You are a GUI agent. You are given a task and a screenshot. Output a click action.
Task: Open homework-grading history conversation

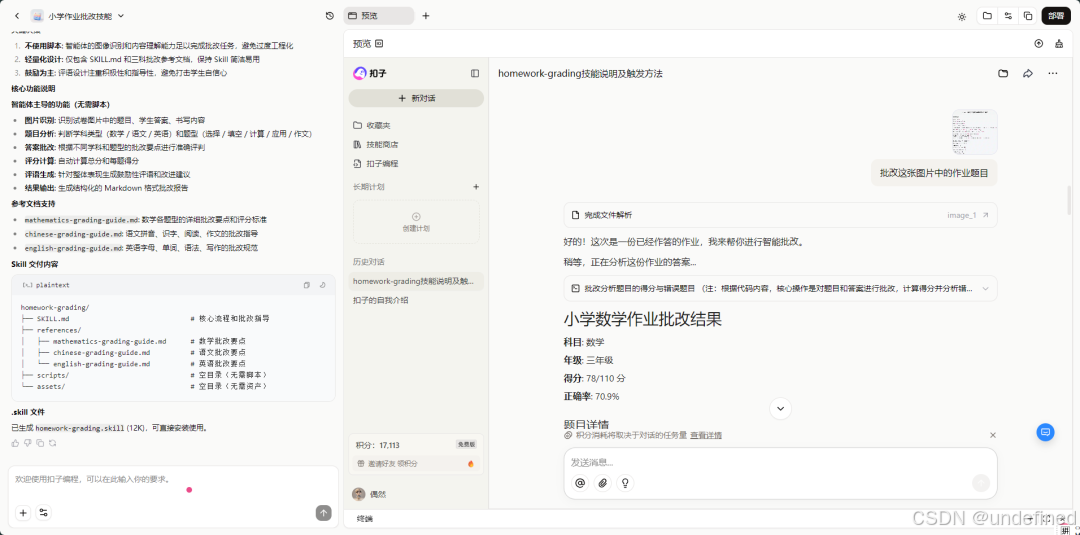[x=416, y=281]
